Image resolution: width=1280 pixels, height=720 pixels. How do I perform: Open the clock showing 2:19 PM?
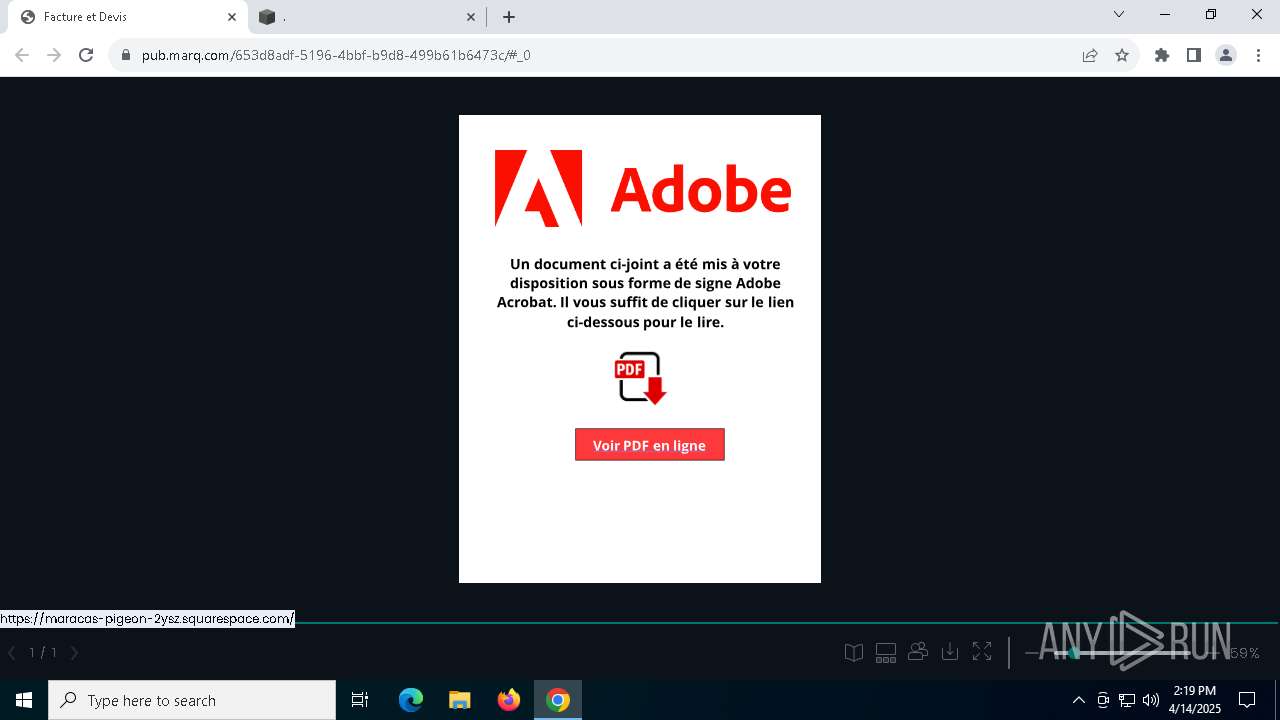coord(1195,700)
